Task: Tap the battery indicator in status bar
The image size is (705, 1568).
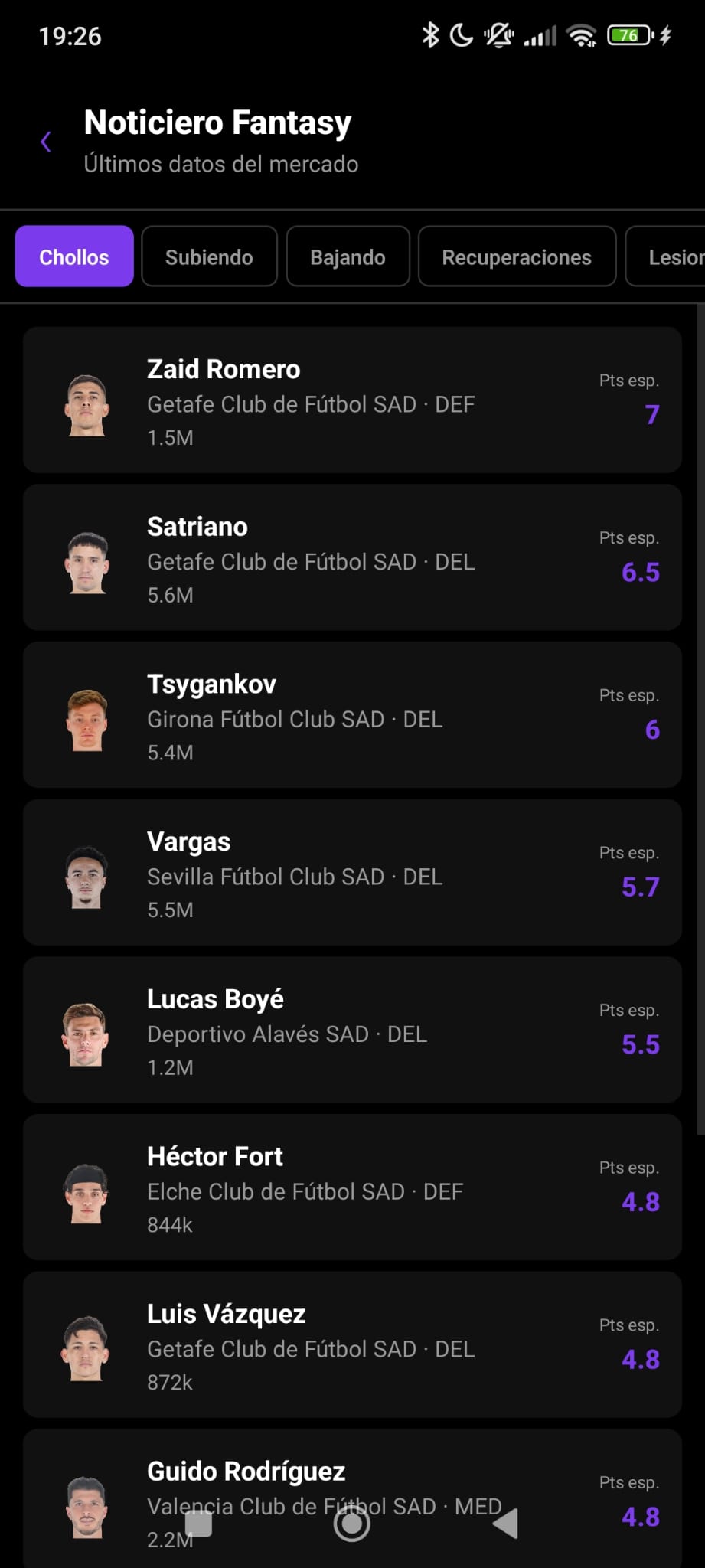Action: coord(629,35)
